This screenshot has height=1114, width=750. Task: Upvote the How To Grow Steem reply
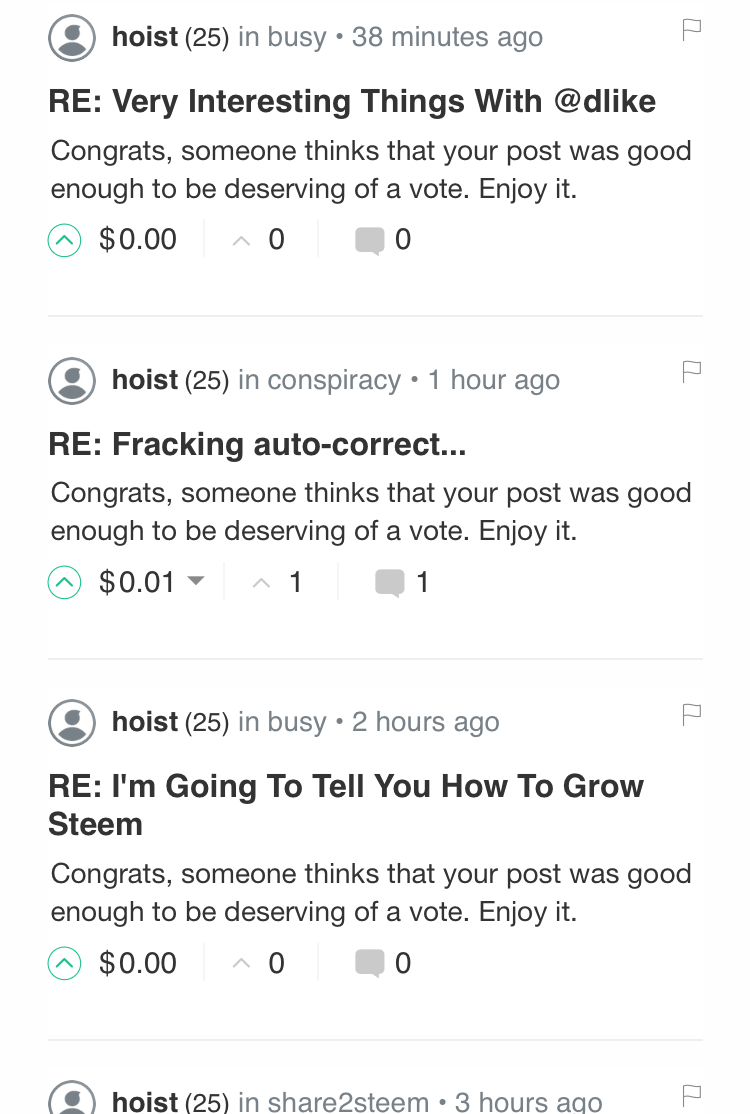pos(65,964)
